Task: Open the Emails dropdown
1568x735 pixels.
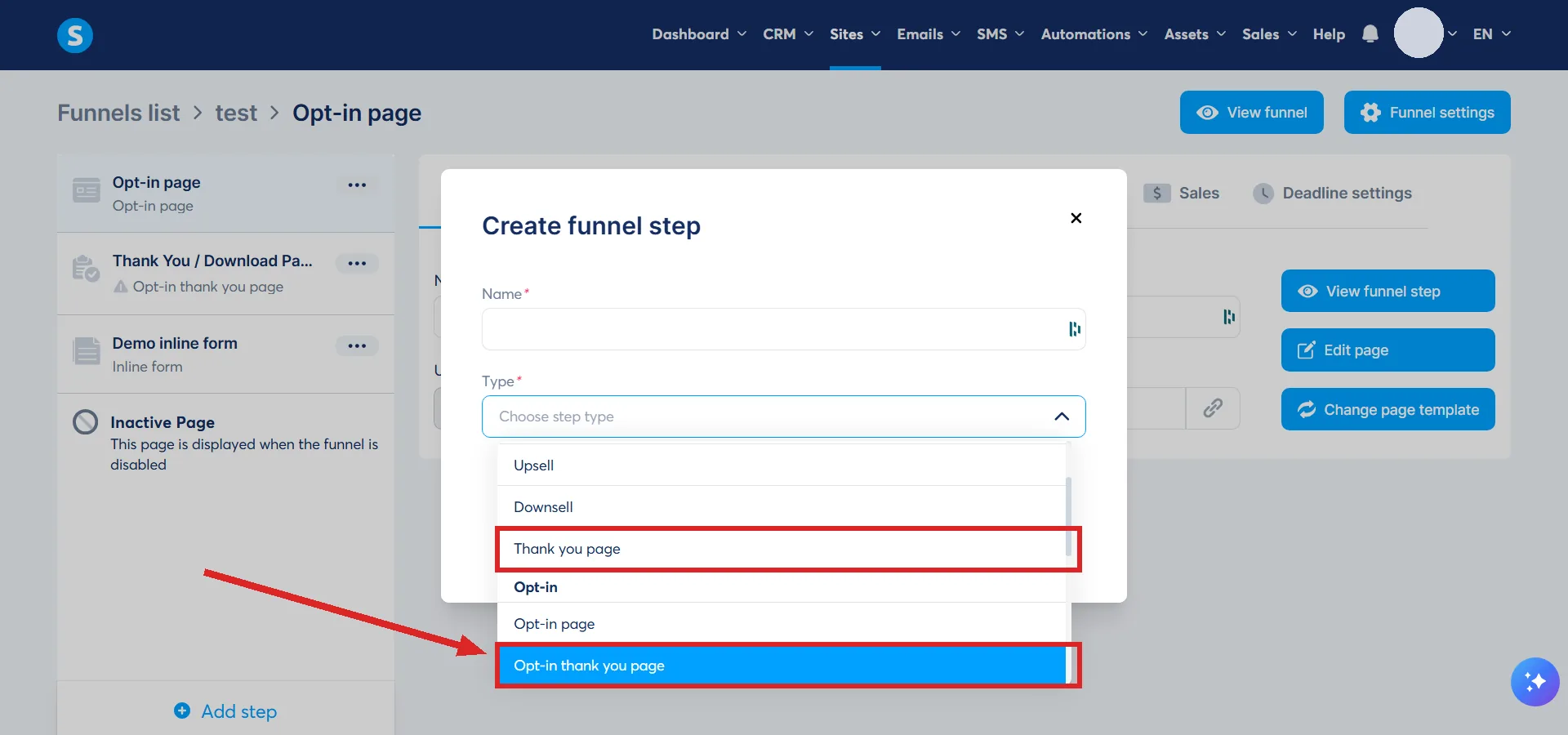Action: [x=929, y=34]
